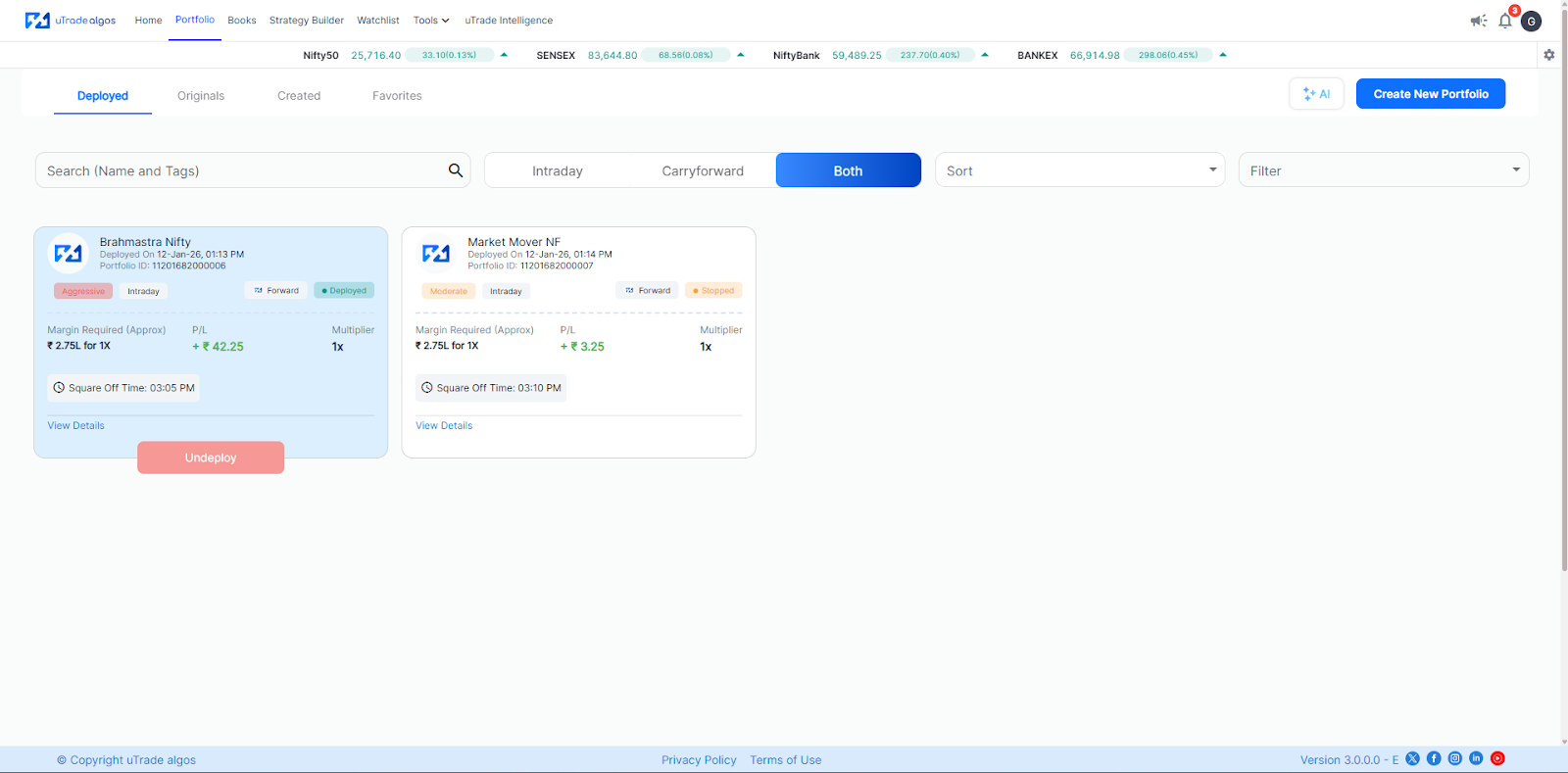
Task: Click the BANKEX up arrow indicator
Action: point(1223,55)
